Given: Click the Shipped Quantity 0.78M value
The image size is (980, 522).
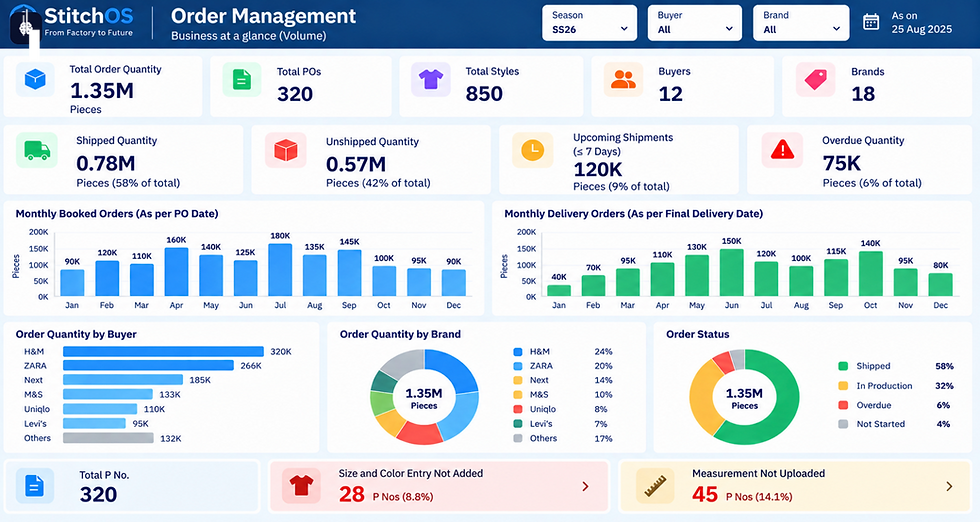Looking at the screenshot, I should 106,163.
